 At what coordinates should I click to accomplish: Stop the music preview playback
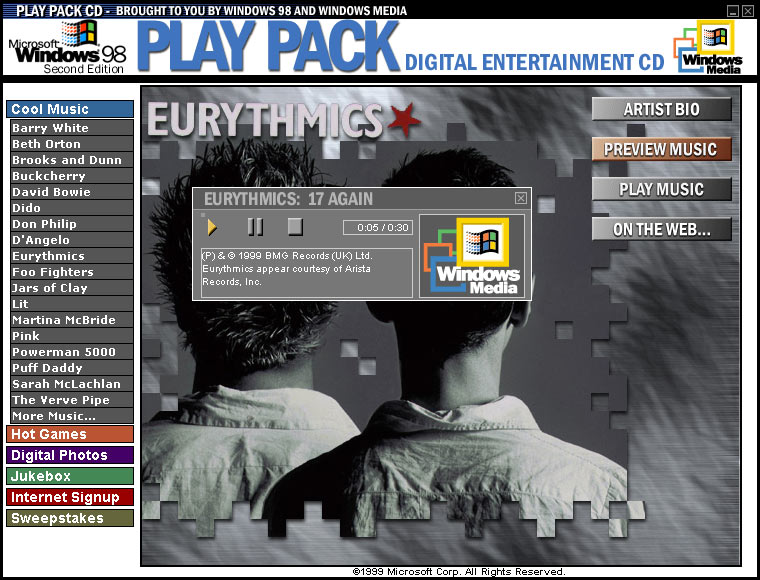pyautogui.click(x=295, y=227)
